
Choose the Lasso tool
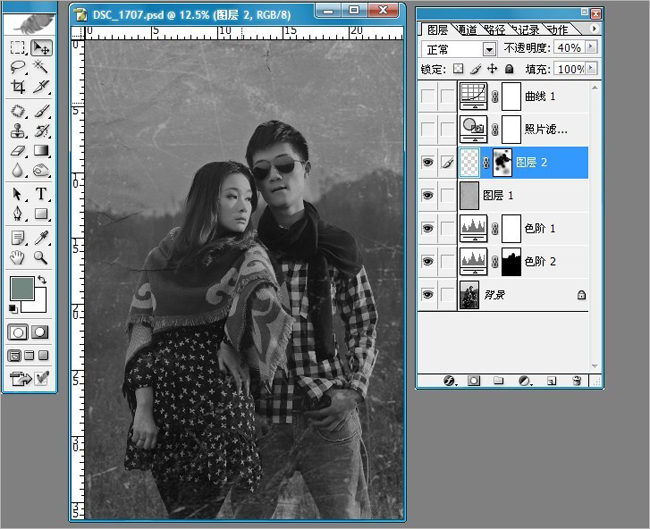(x=17, y=66)
